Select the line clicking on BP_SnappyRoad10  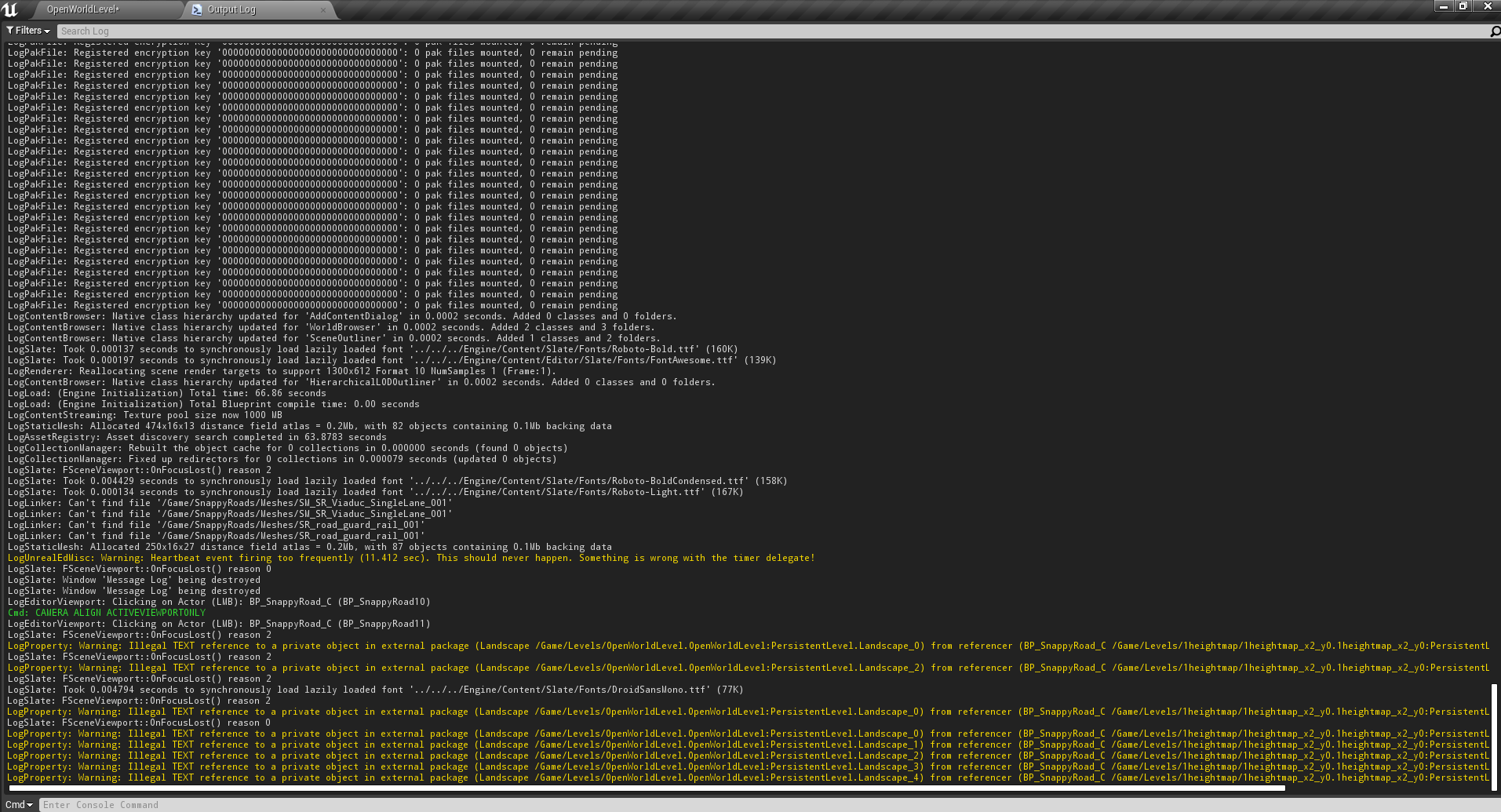point(219,602)
